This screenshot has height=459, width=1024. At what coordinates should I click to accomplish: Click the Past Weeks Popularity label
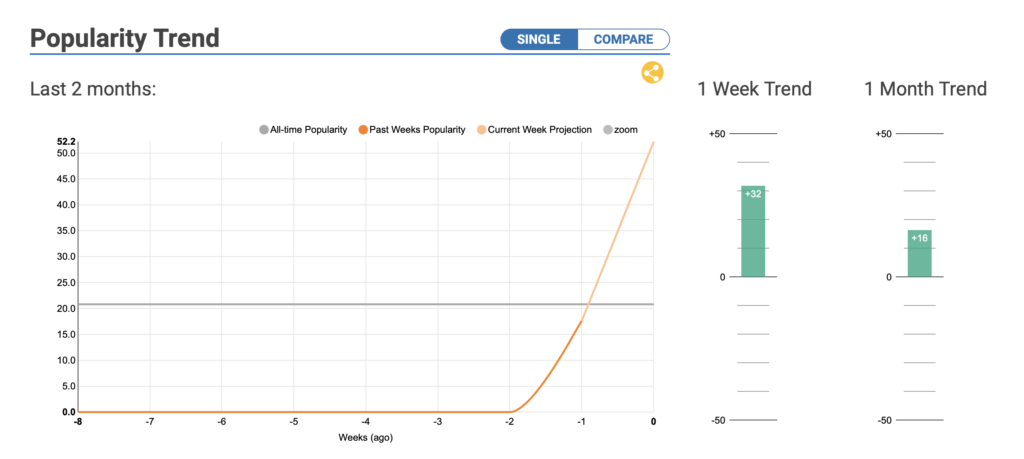[417, 130]
